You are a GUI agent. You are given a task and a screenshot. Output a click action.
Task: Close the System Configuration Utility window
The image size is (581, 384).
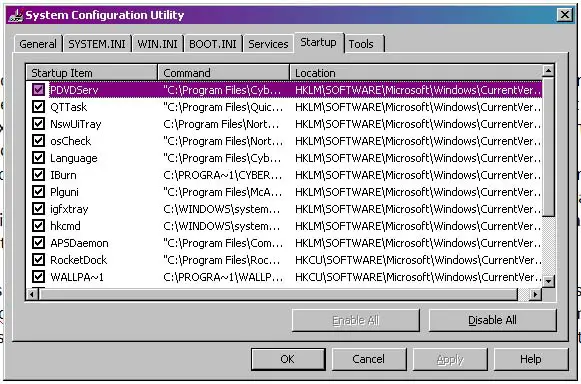565,15
